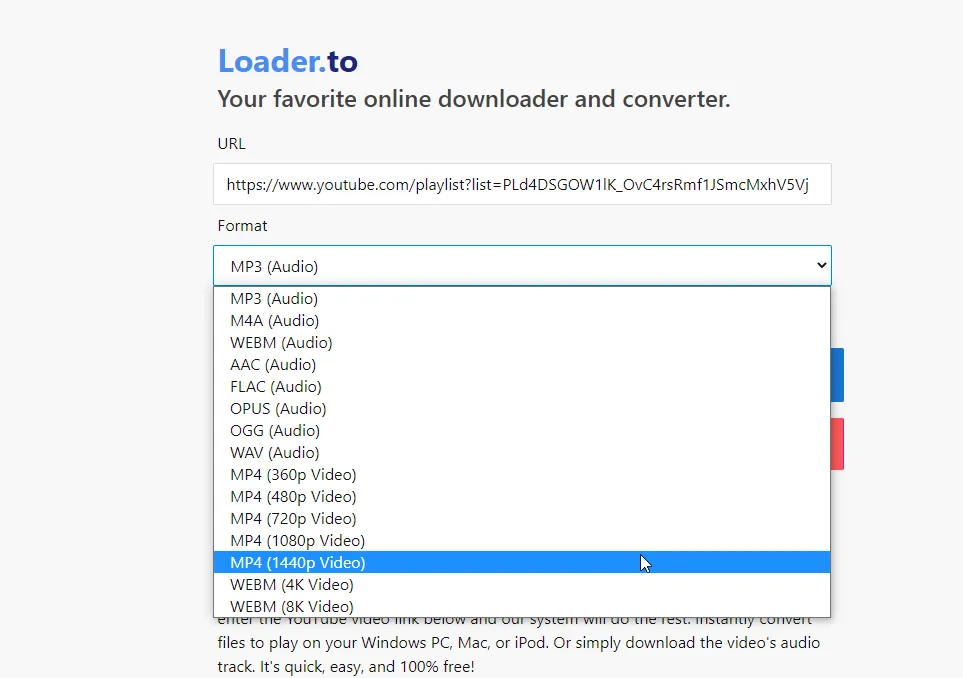Select MP4 (480p Video) format
The image size is (963, 678).
(522, 497)
